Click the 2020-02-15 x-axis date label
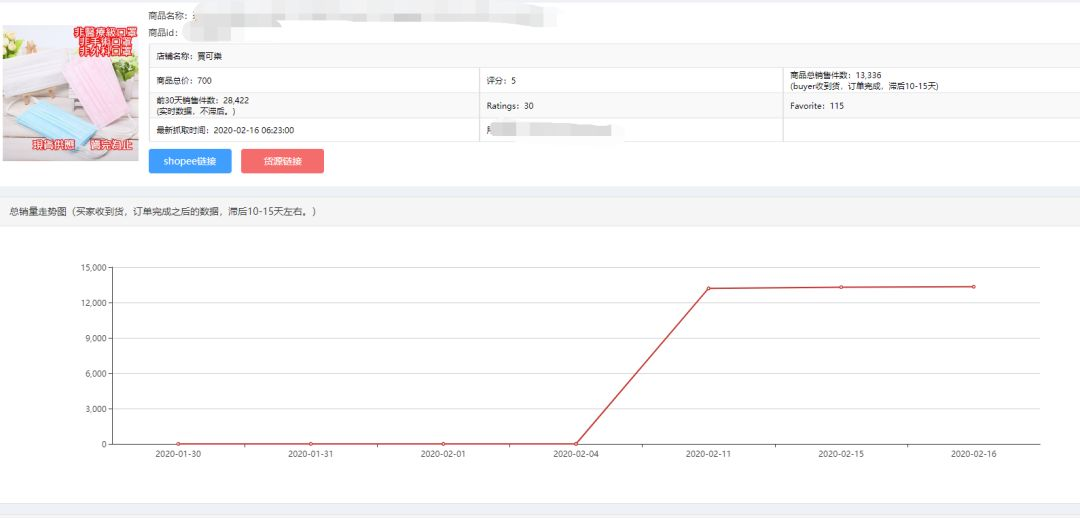This screenshot has height=518, width=1080. click(841, 455)
